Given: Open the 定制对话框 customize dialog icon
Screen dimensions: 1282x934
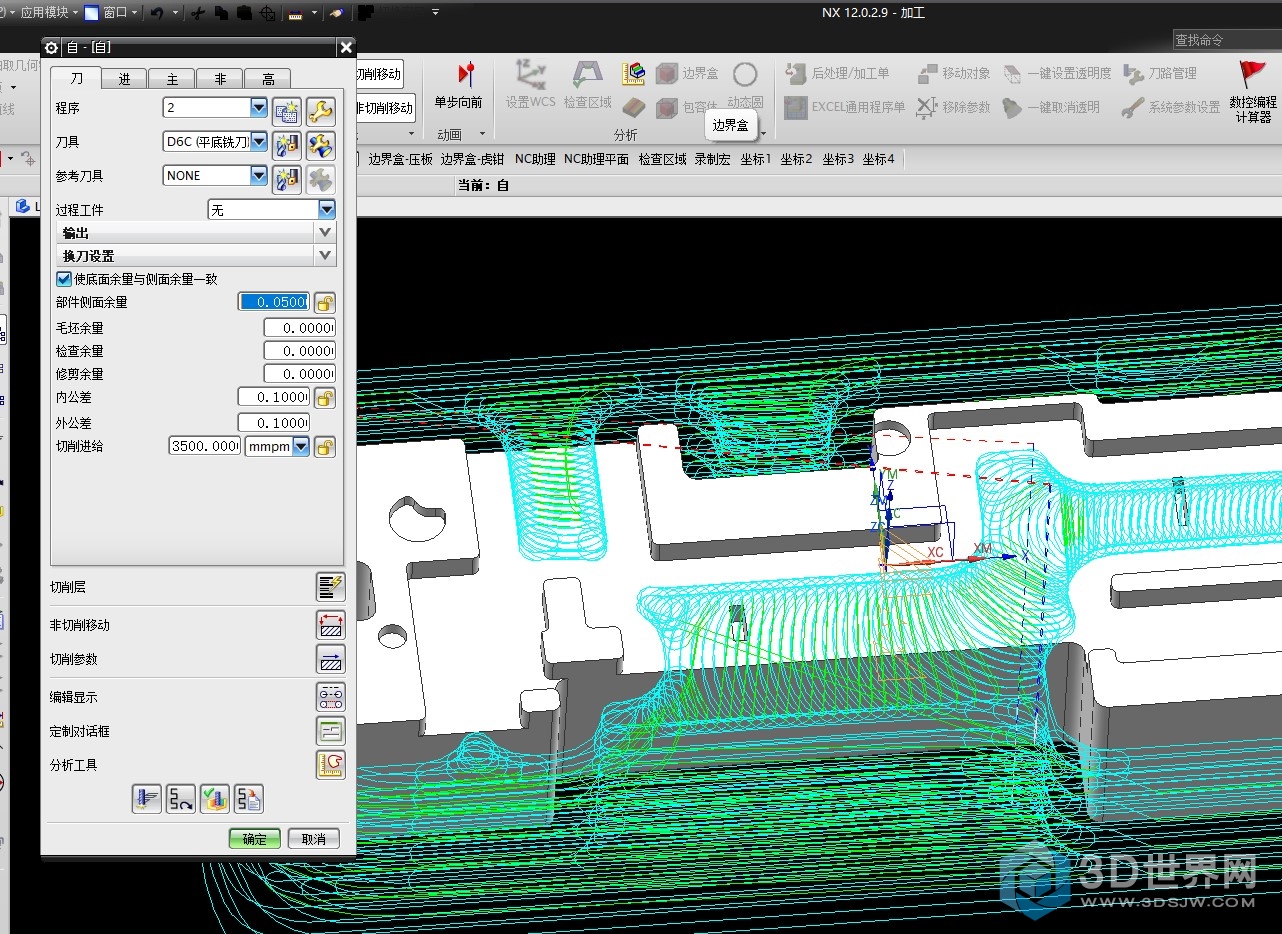Looking at the screenshot, I should click(330, 731).
